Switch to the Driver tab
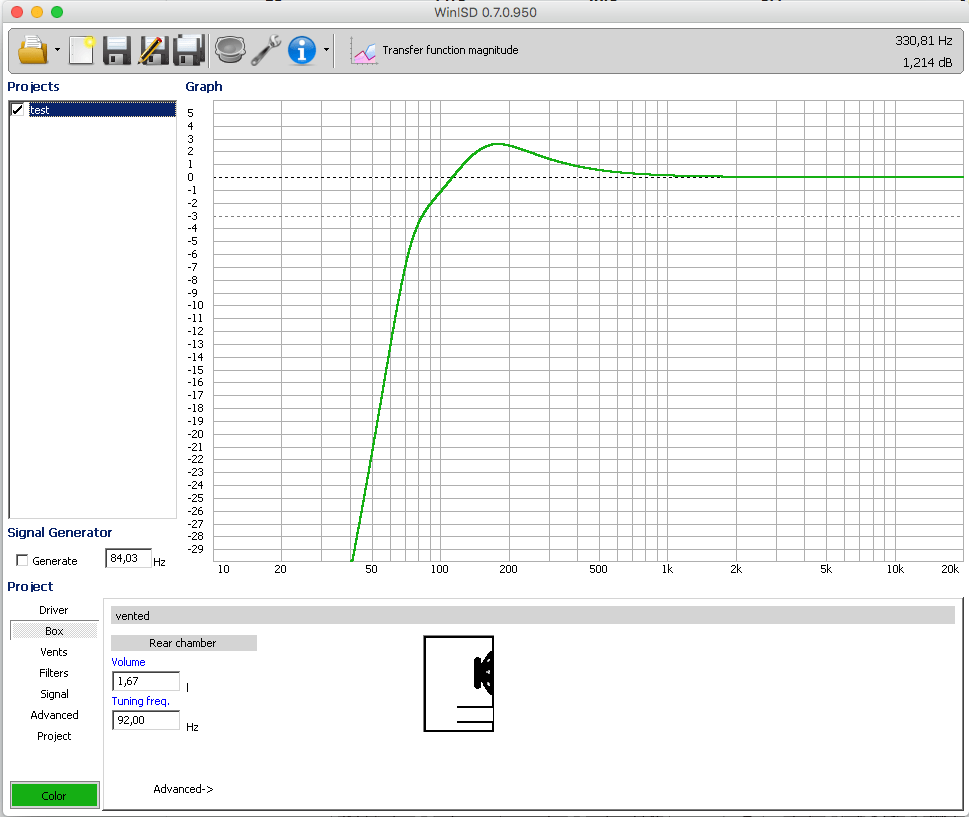 pyautogui.click(x=54, y=610)
